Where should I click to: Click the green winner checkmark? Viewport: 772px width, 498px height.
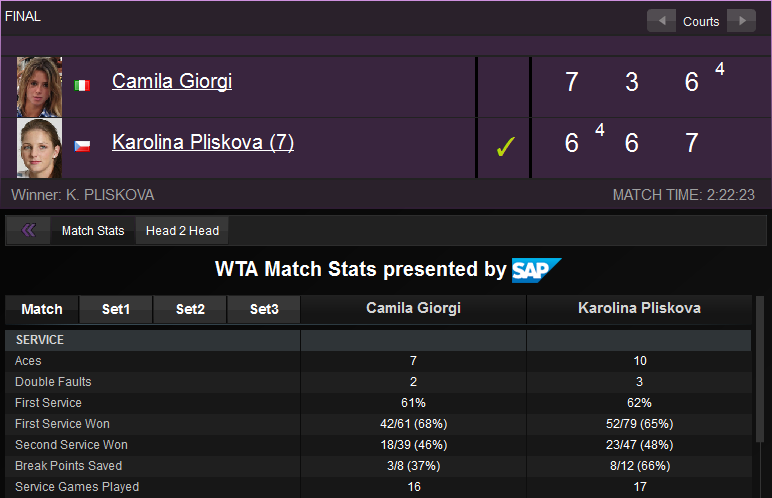[505, 147]
